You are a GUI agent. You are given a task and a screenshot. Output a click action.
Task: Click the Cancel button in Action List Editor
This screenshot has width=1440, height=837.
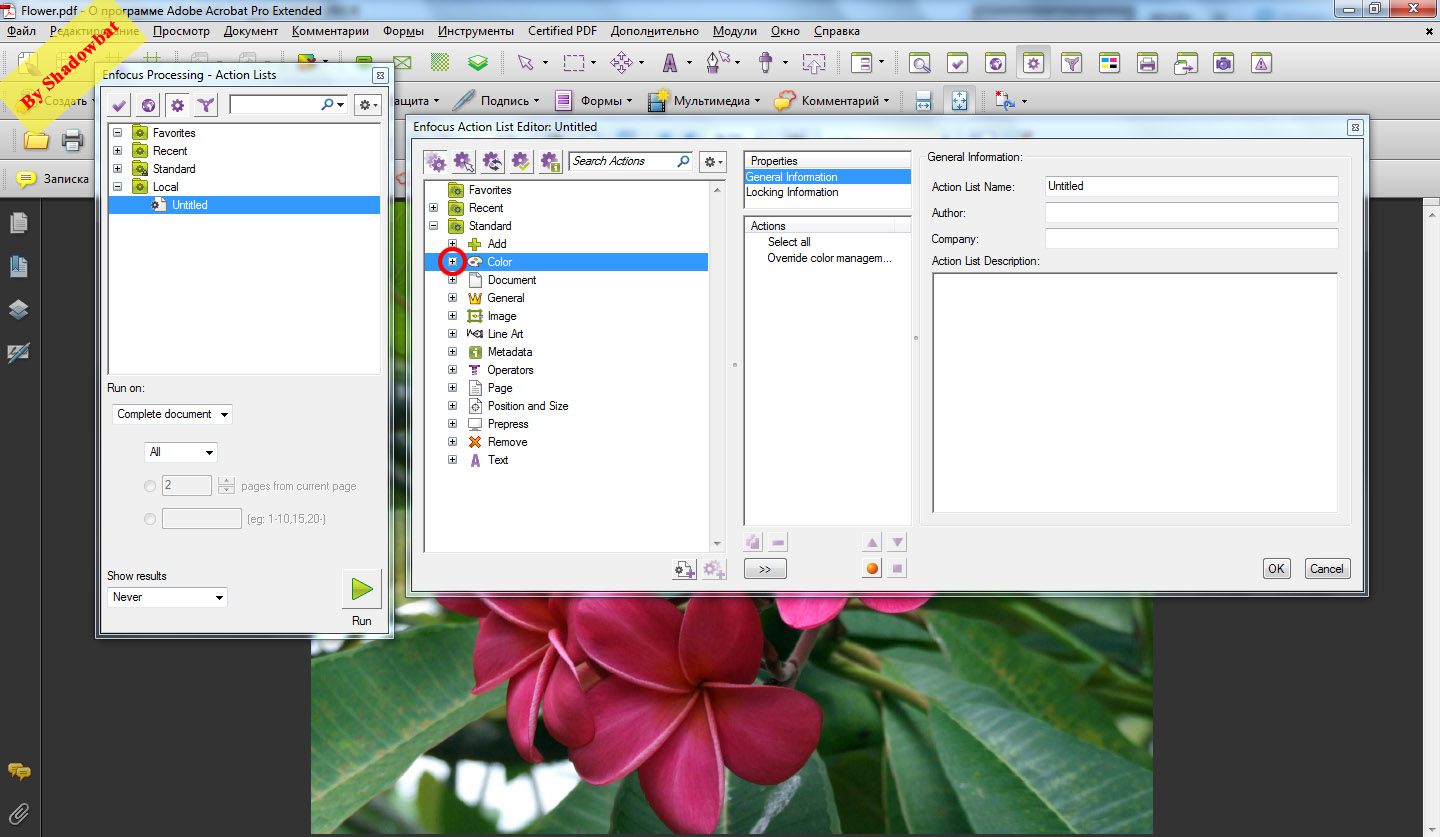(x=1327, y=568)
